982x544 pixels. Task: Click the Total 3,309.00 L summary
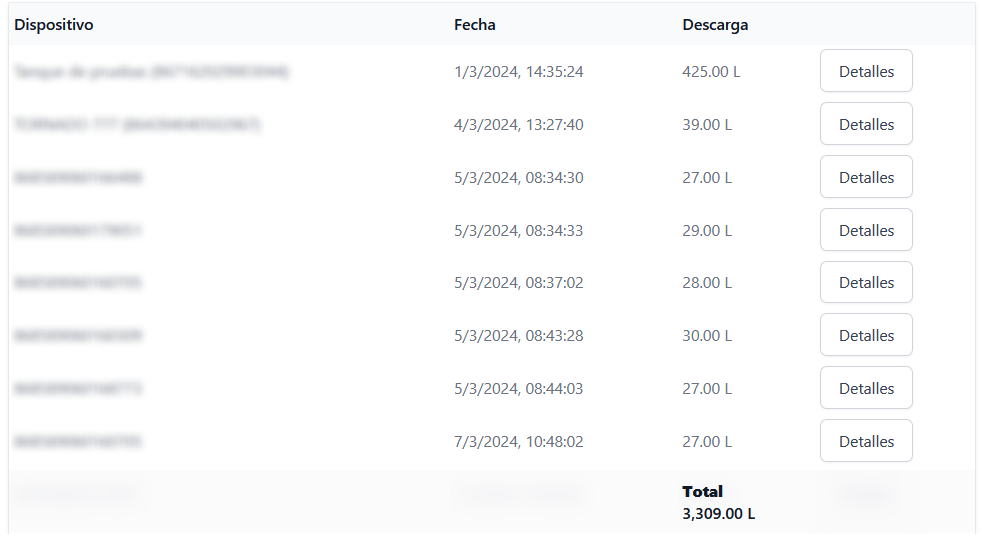tap(718, 503)
